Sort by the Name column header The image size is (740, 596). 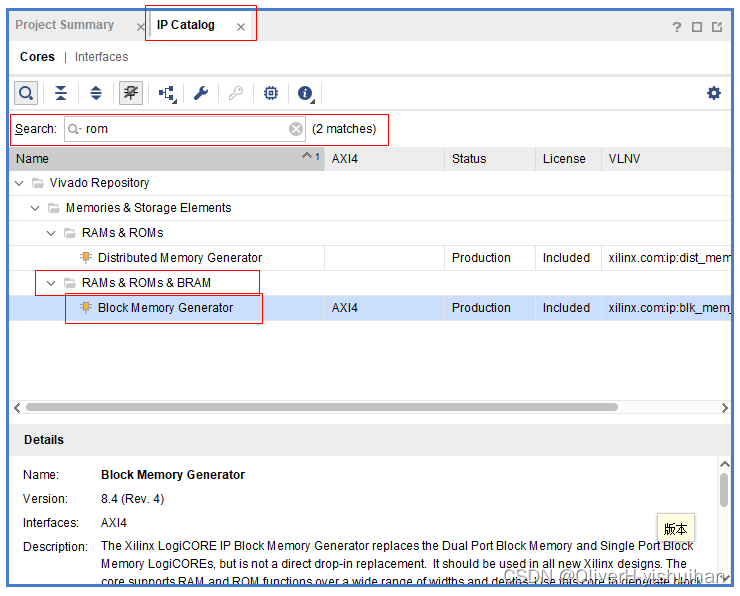[x=167, y=159]
